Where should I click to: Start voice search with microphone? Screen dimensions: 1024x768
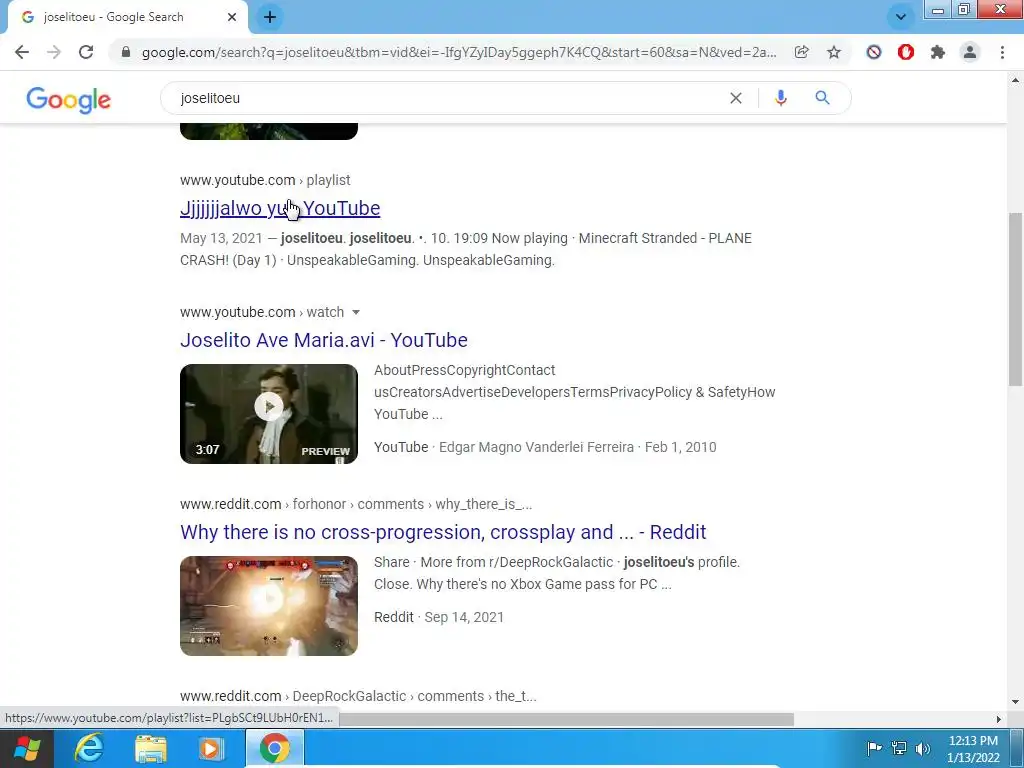click(x=780, y=98)
